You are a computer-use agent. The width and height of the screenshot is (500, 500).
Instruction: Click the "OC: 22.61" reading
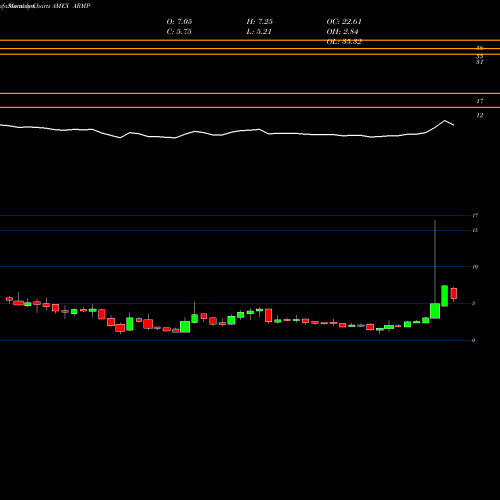click(x=344, y=22)
